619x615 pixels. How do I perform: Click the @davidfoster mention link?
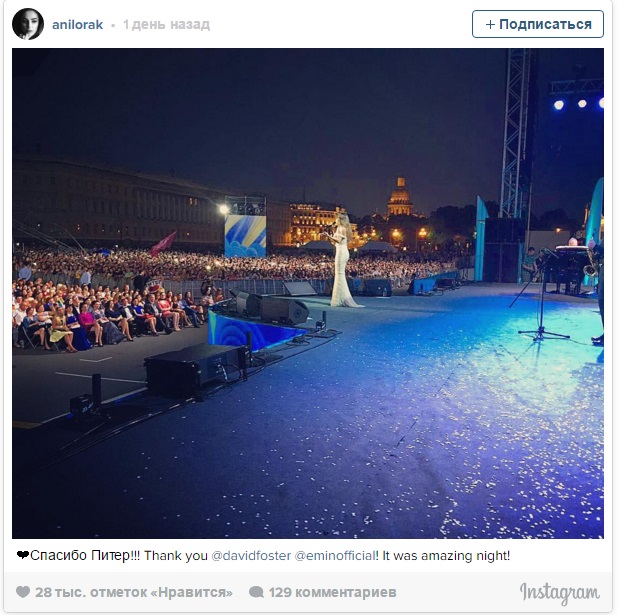coord(251,555)
